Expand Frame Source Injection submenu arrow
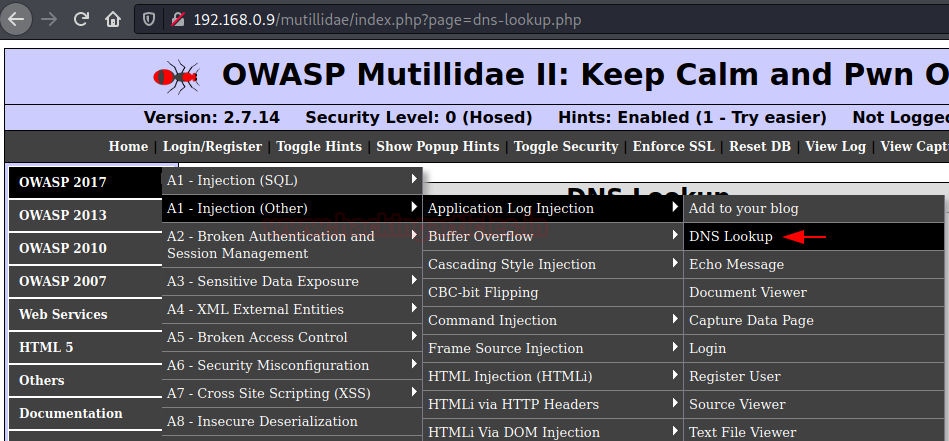Viewport: 949px width, 441px height. [x=675, y=347]
